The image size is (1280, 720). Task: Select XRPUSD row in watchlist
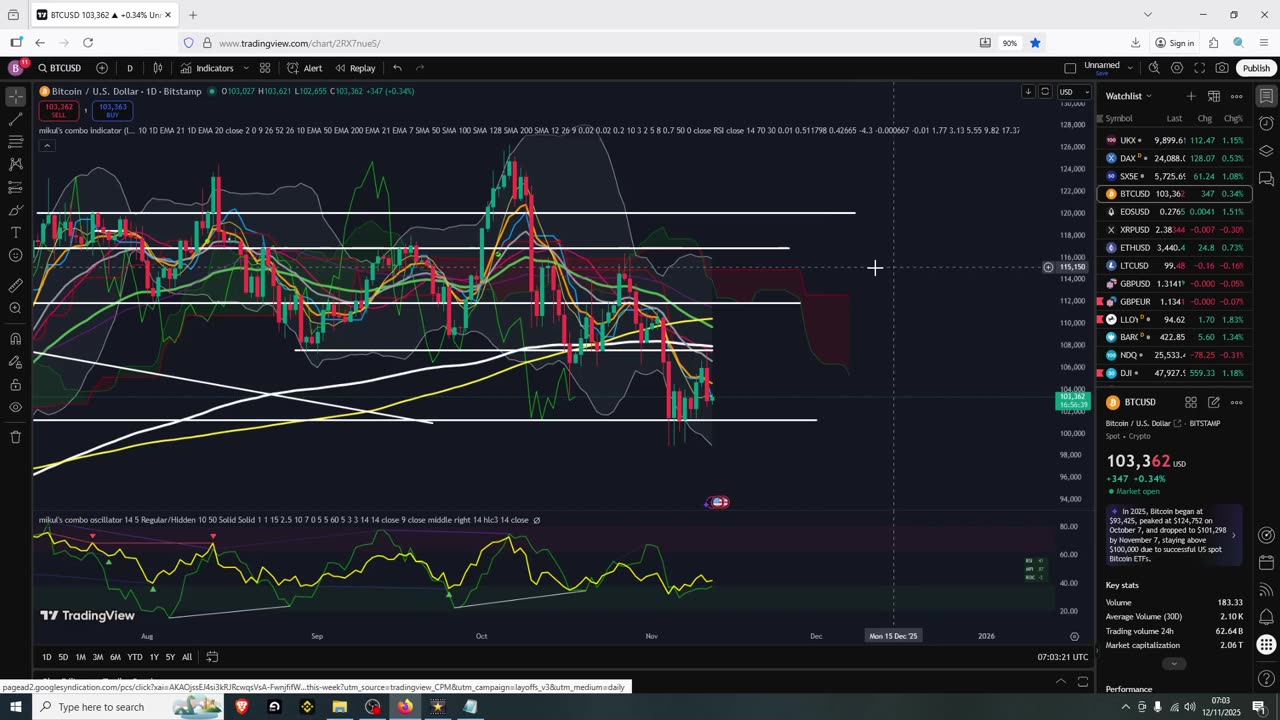pos(1174,230)
